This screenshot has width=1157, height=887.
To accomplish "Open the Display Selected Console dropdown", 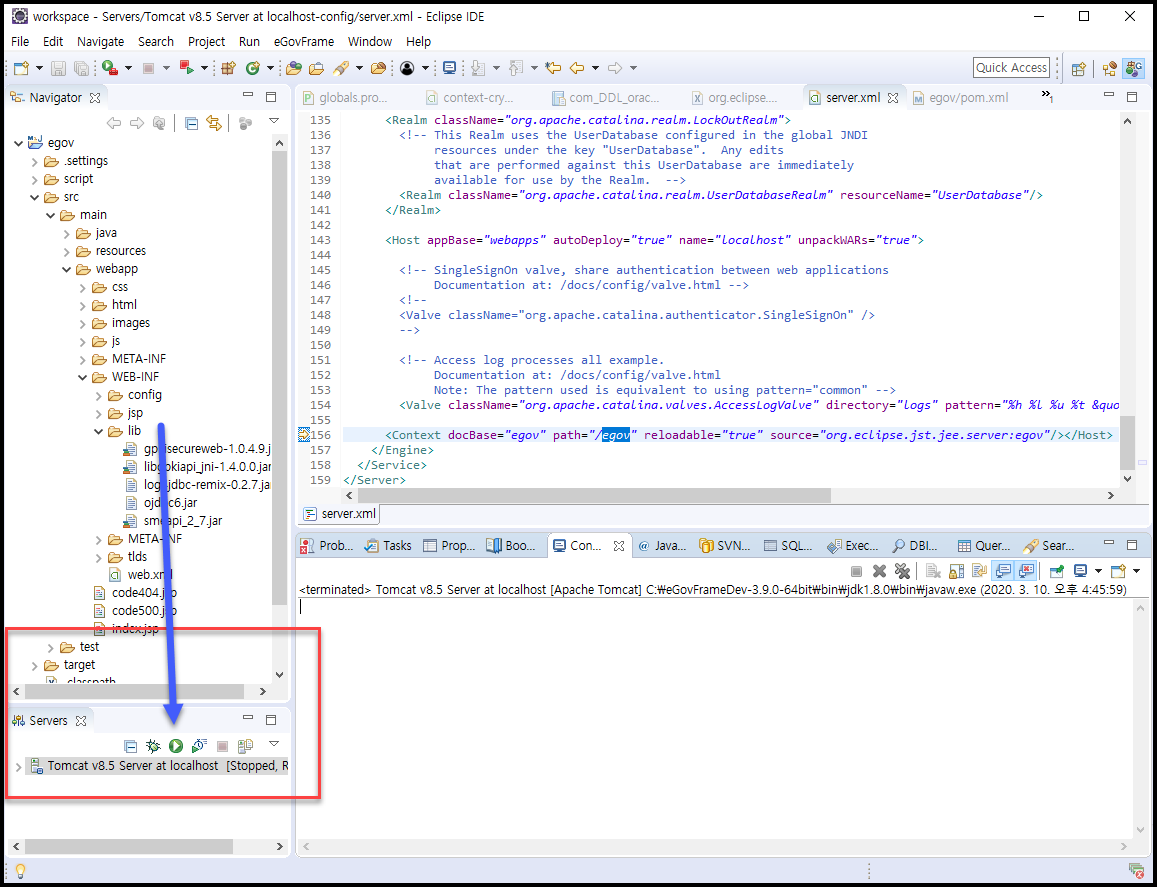I will [x=1098, y=571].
